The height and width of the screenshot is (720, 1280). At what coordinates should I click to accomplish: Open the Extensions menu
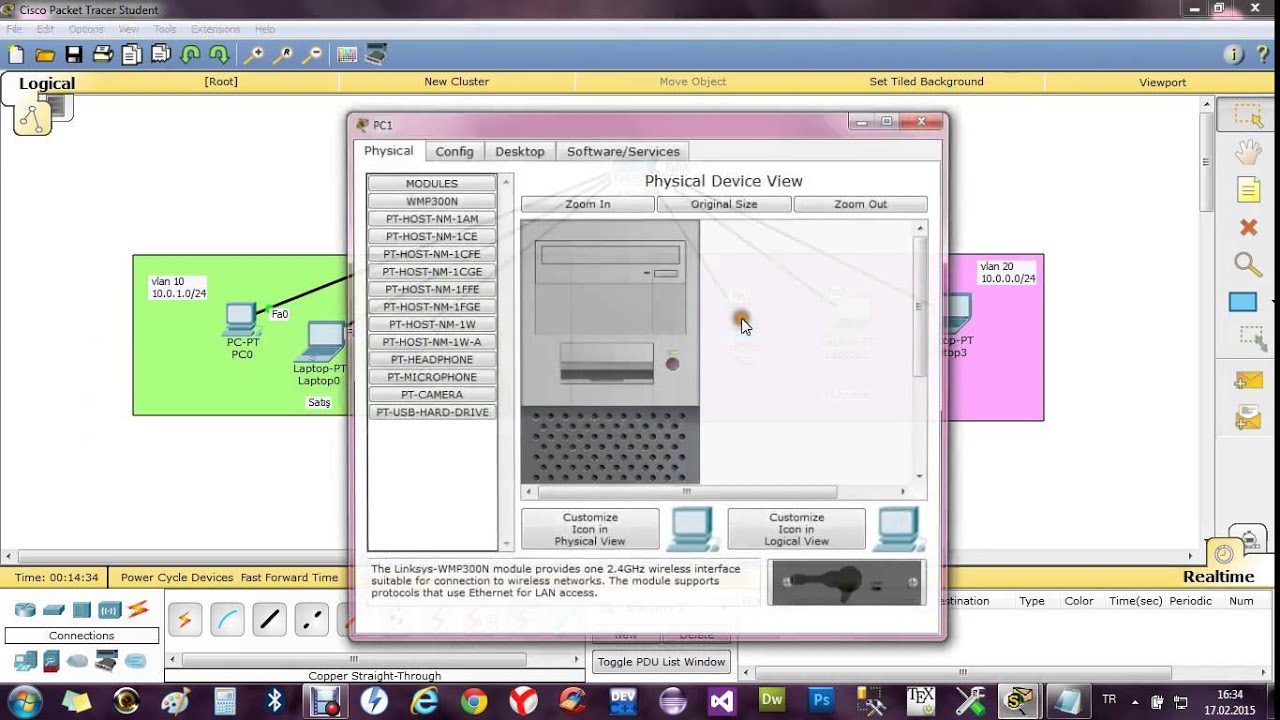pos(215,29)
